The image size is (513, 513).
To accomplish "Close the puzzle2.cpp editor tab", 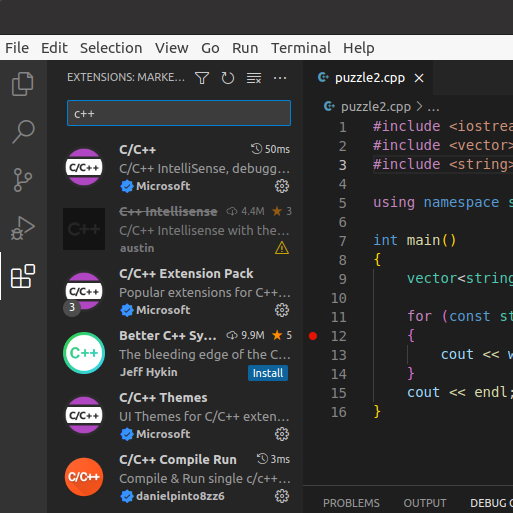I will point(419,78).
